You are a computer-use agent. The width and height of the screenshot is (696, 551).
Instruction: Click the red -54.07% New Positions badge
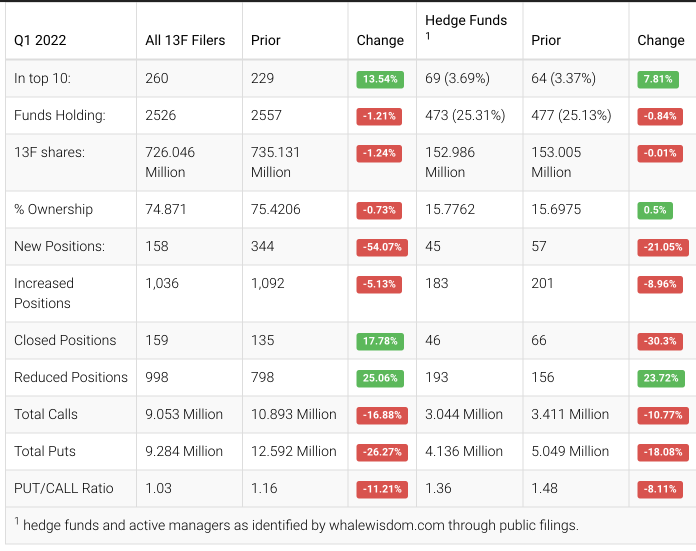(x=381, y=247)
